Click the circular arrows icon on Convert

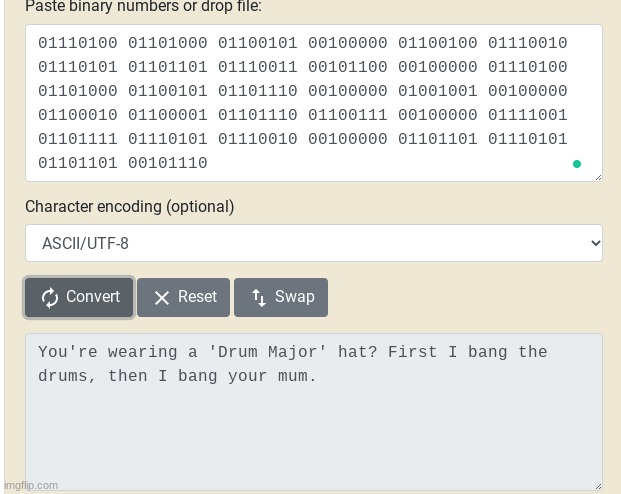(x=50, y=298)
